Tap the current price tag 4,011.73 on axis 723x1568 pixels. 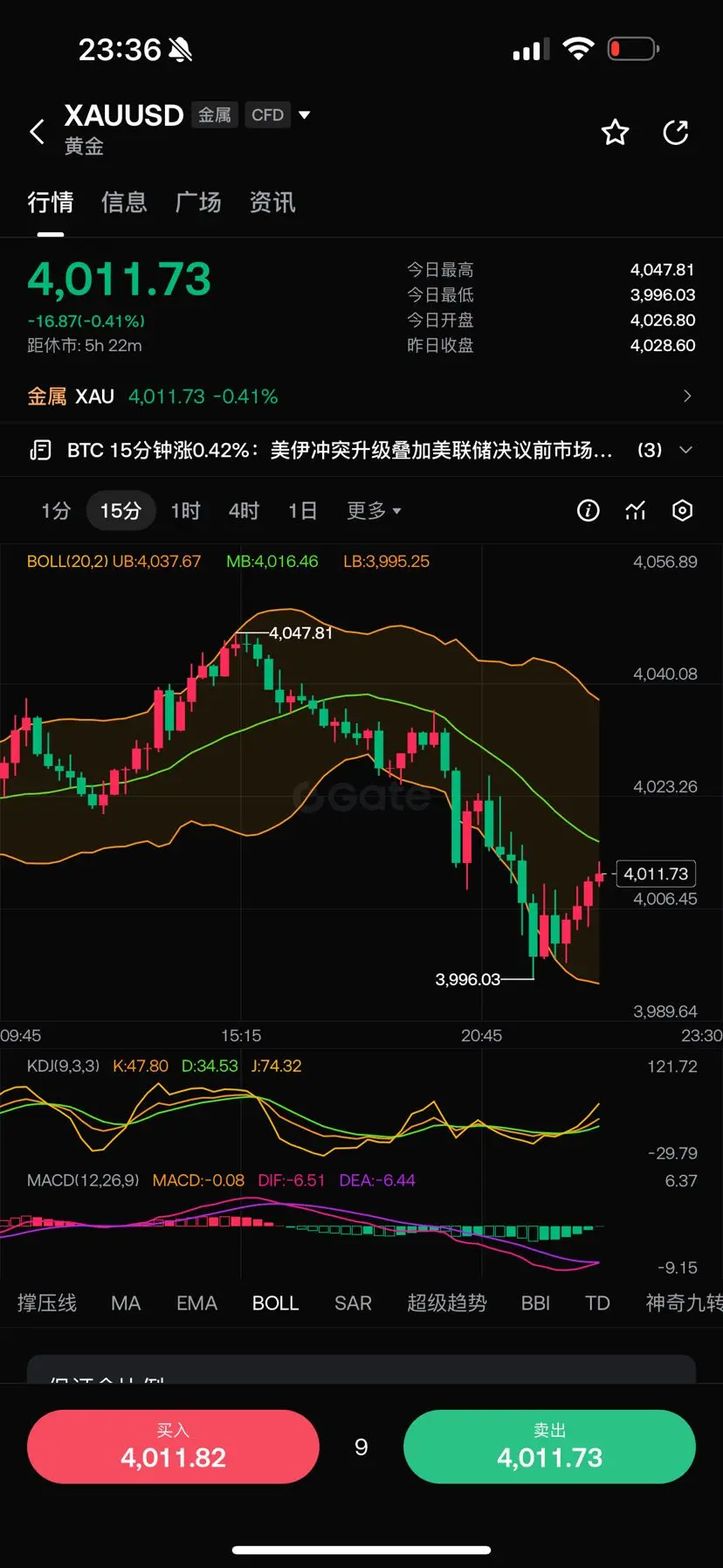(x=656, y=874)
